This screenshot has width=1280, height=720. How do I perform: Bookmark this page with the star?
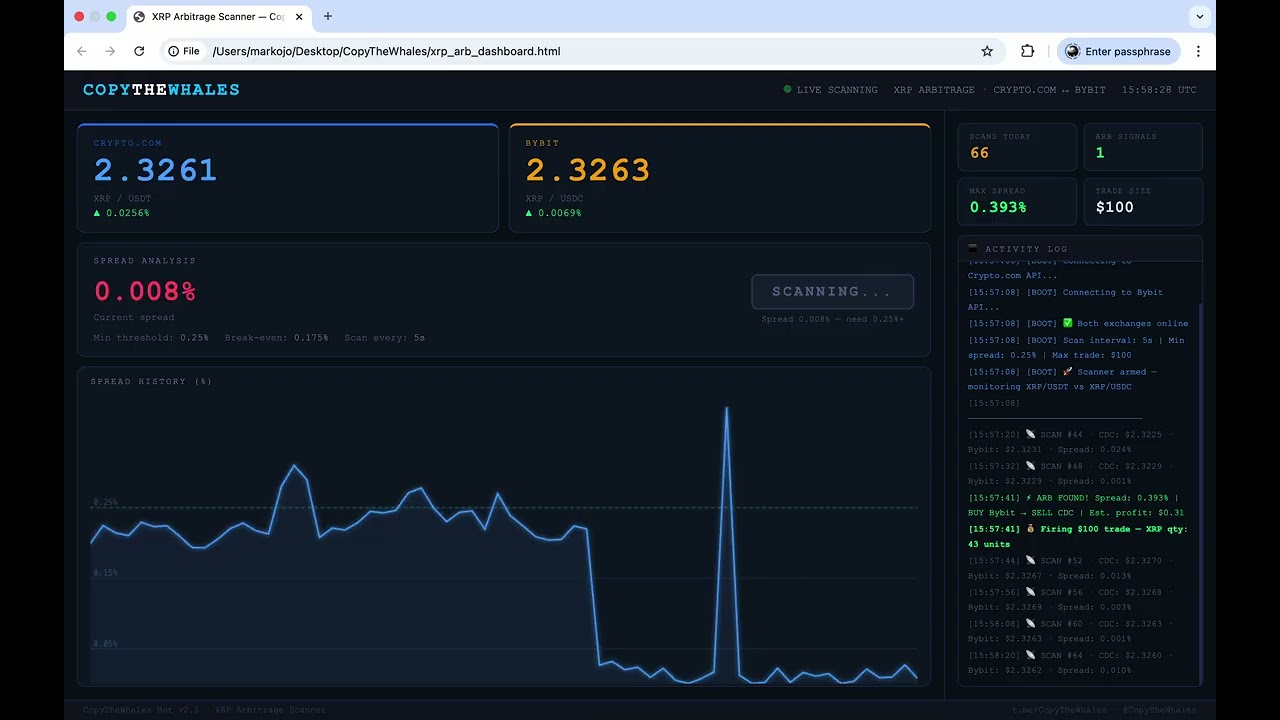987,51
